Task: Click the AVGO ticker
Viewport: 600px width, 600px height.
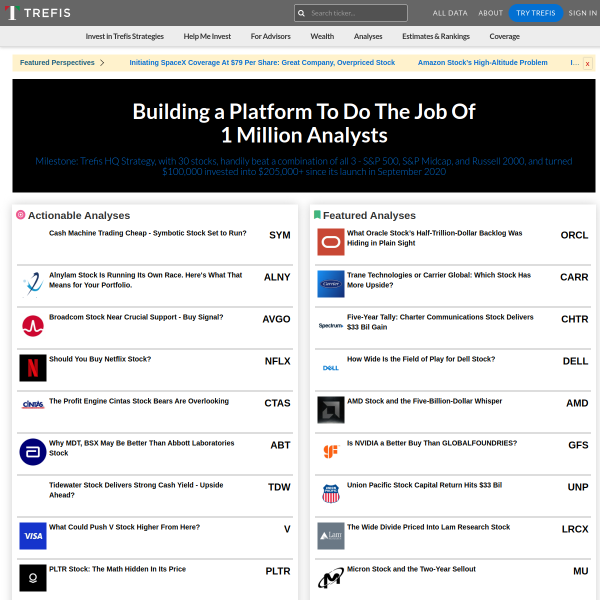Action: click(276, 319)
